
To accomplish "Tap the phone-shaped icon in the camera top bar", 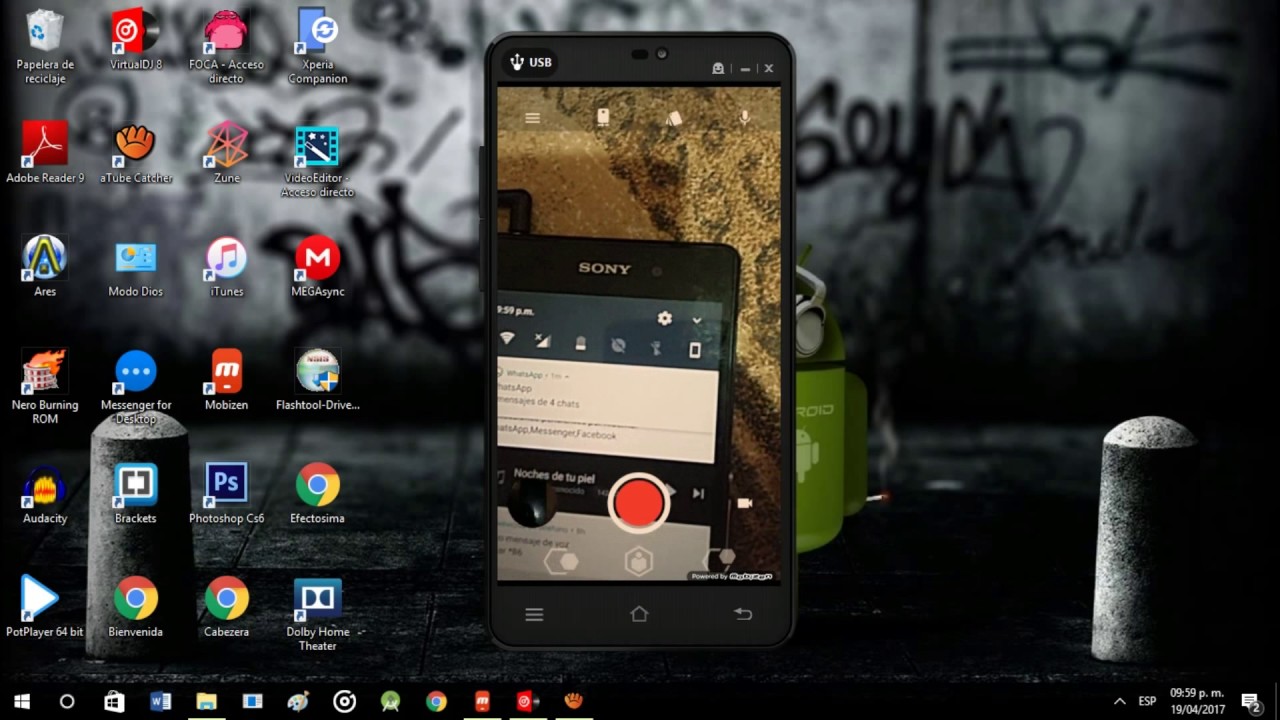I will pyautogui.click(x=603, y=117).
